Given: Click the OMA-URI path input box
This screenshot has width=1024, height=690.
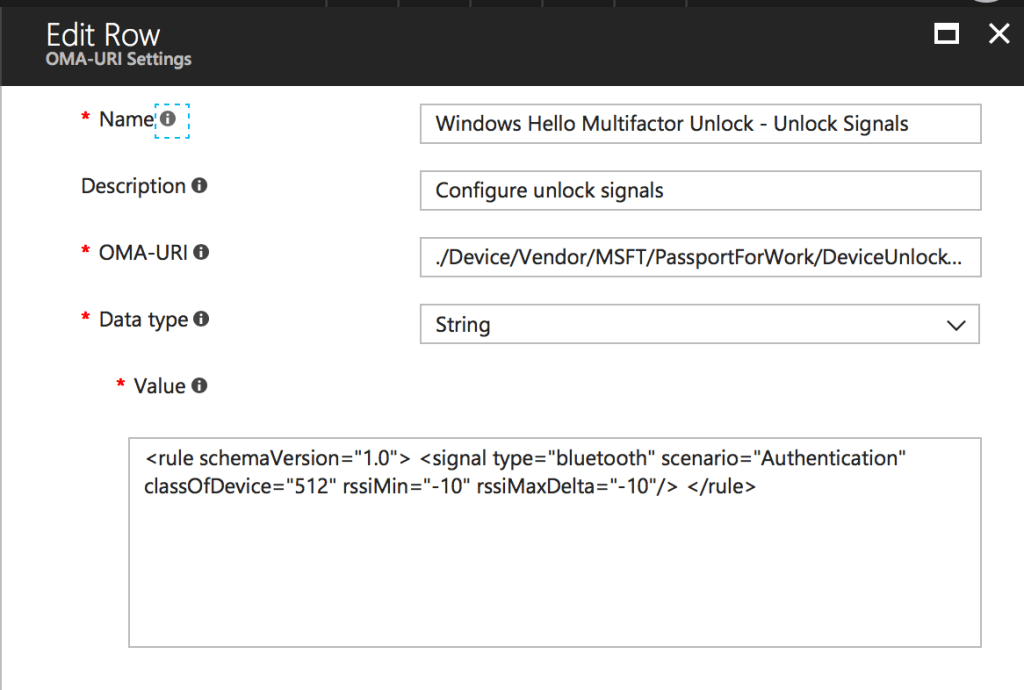Looking at the screenshot, I should [700, 257].
